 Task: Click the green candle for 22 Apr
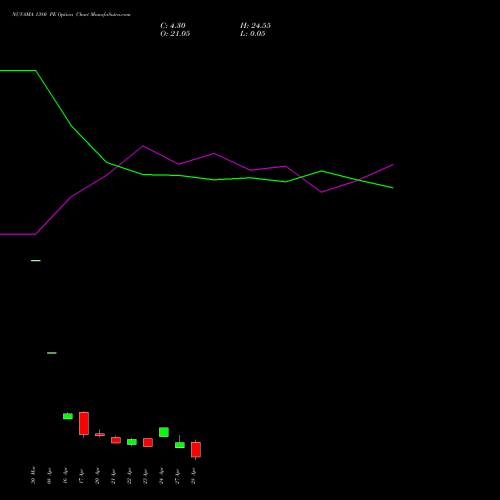[x=132, y=442]
